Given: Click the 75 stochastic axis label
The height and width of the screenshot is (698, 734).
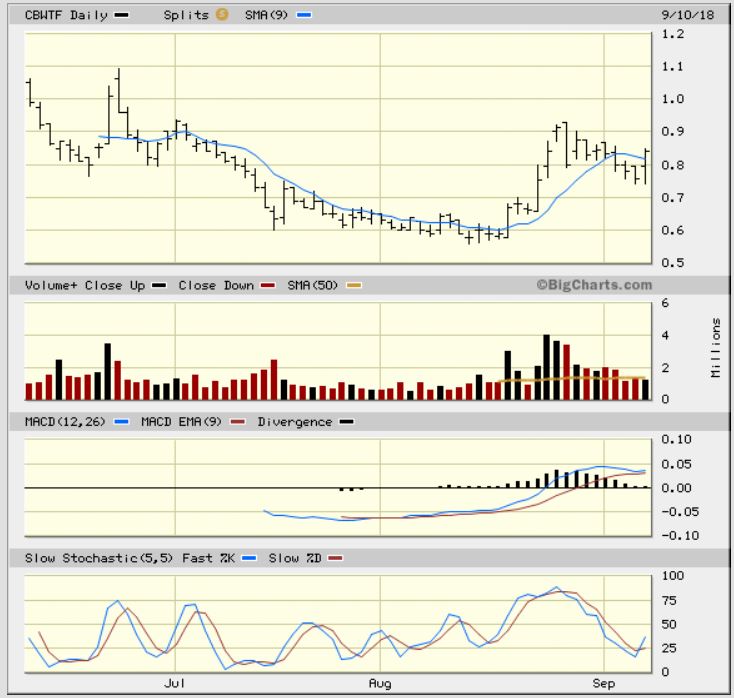Looking at the screenshot, I should (x=669, y=601).
